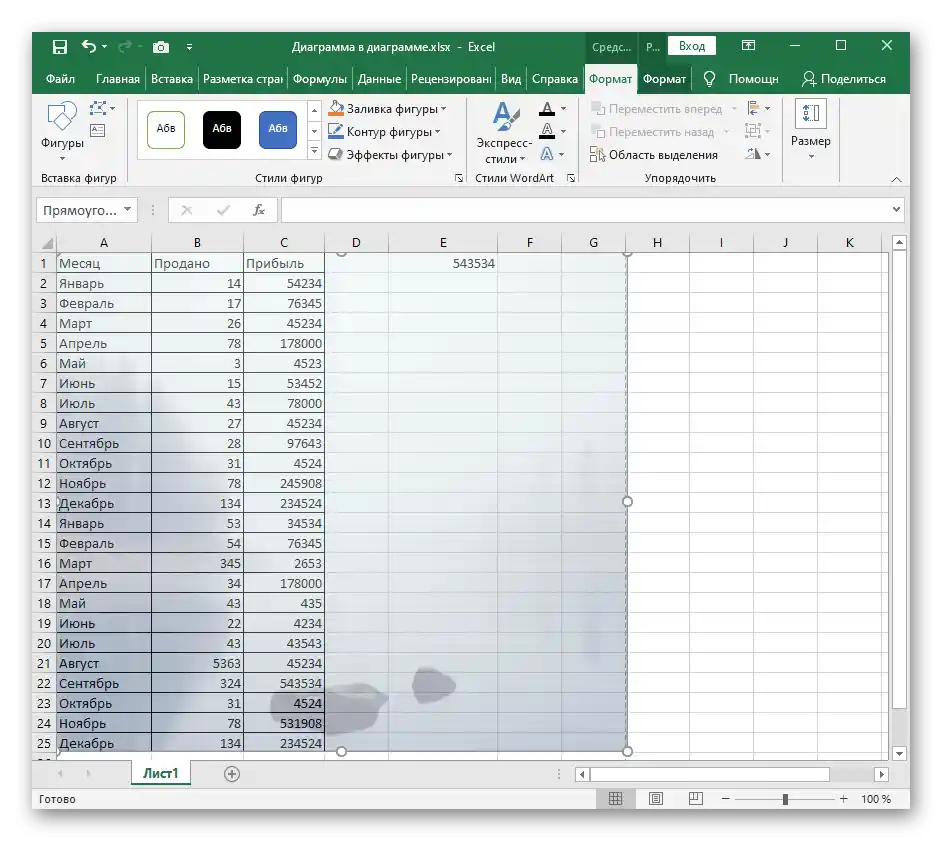Open the Undo history dropdown arrow
The height and width of the screenshot is (841, 942).
point(105,46)
